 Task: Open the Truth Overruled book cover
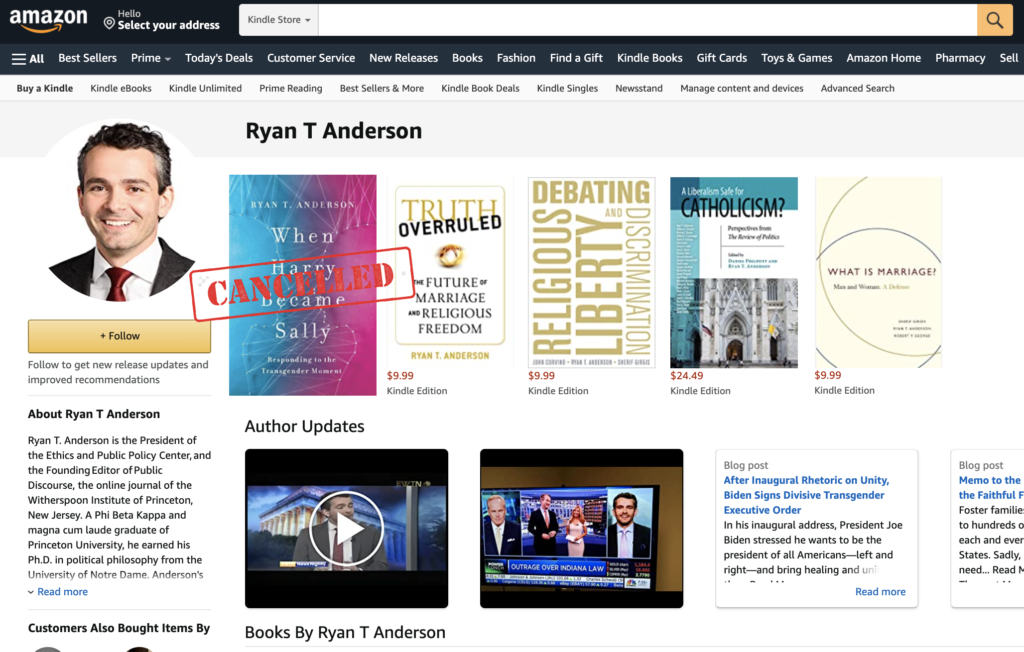click(450, 272)
